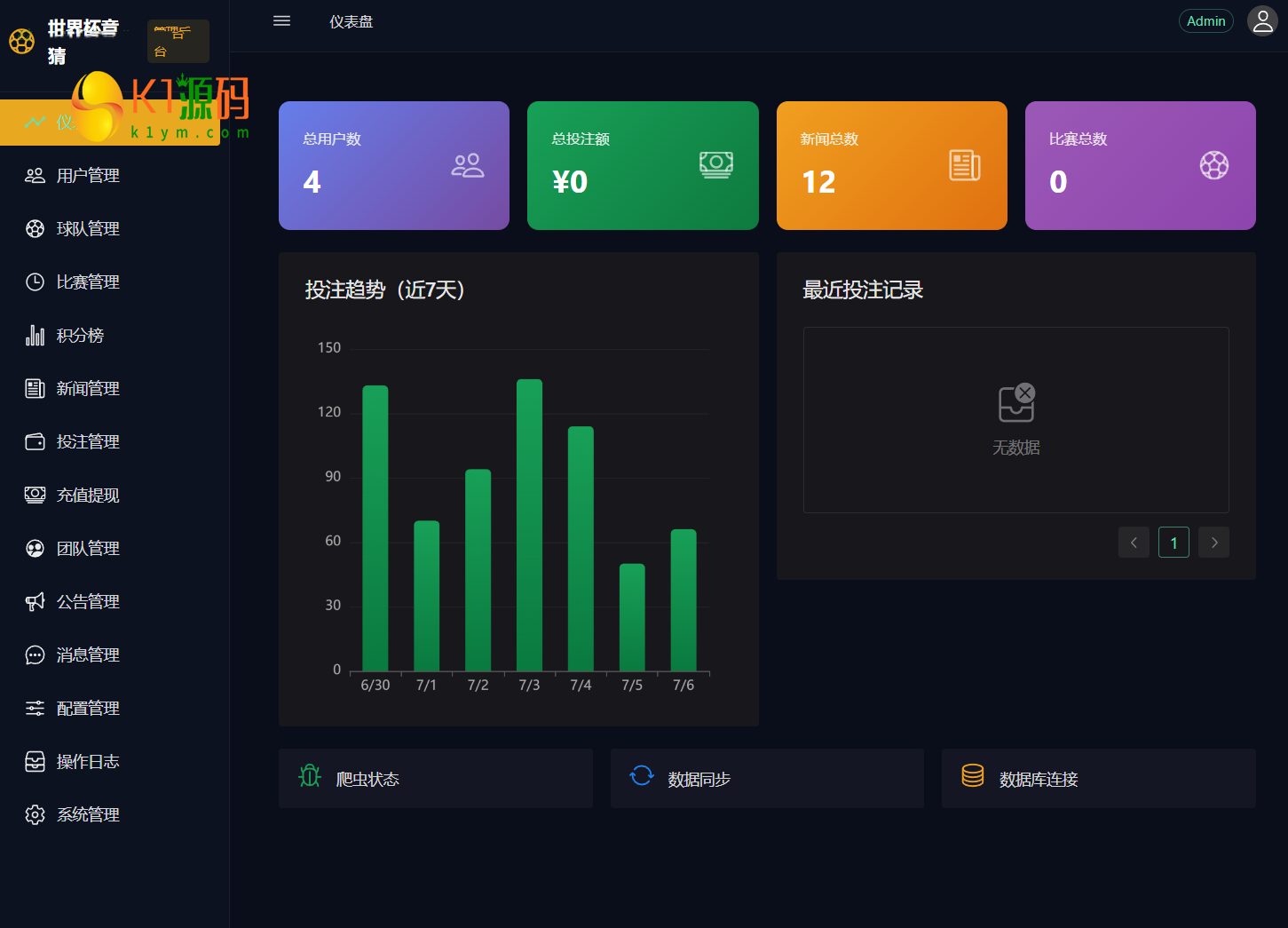Screen dimensions: 1288x928
Task: Click the 配置管理 sliders icon
Action: pos(35,709)
